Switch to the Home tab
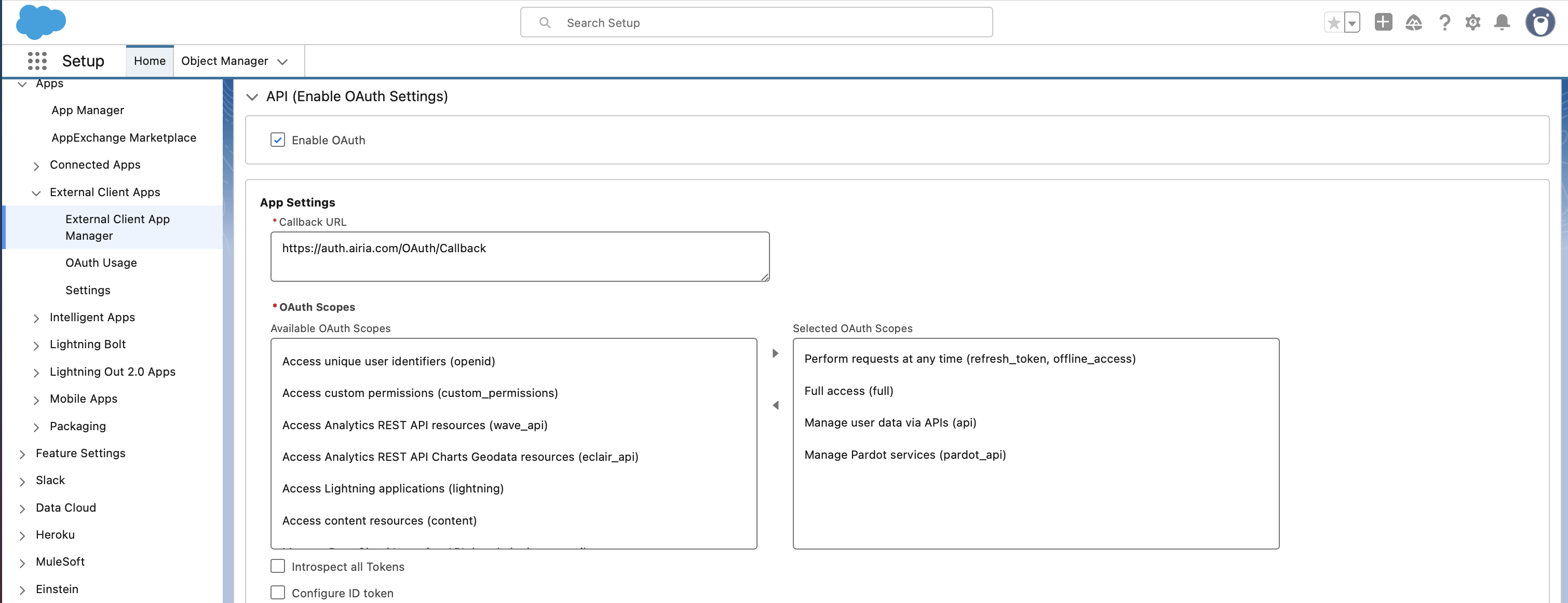 [149, 61]
